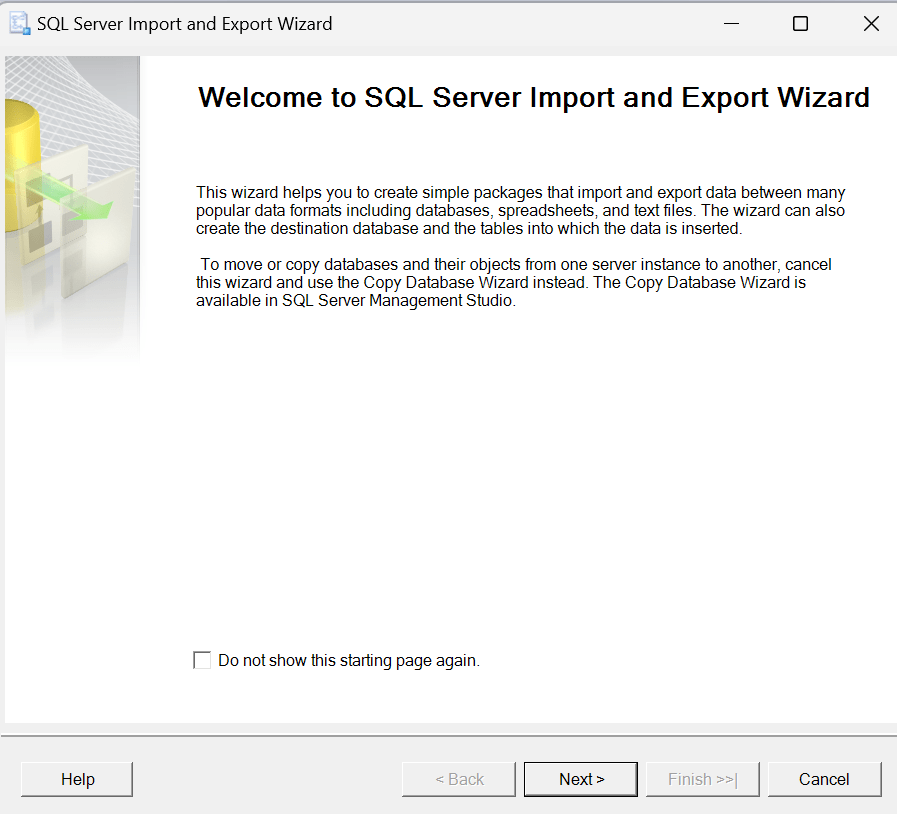Screen dimensions: 897x814
Task: Click the 'SQL Server Import and Export Wizard' window title
Action: pos(184,24)
